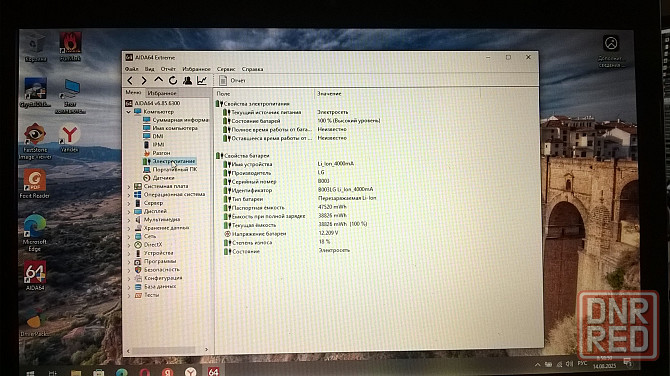Select the Тесты tree item
The image size is (670, 376).
147,295
